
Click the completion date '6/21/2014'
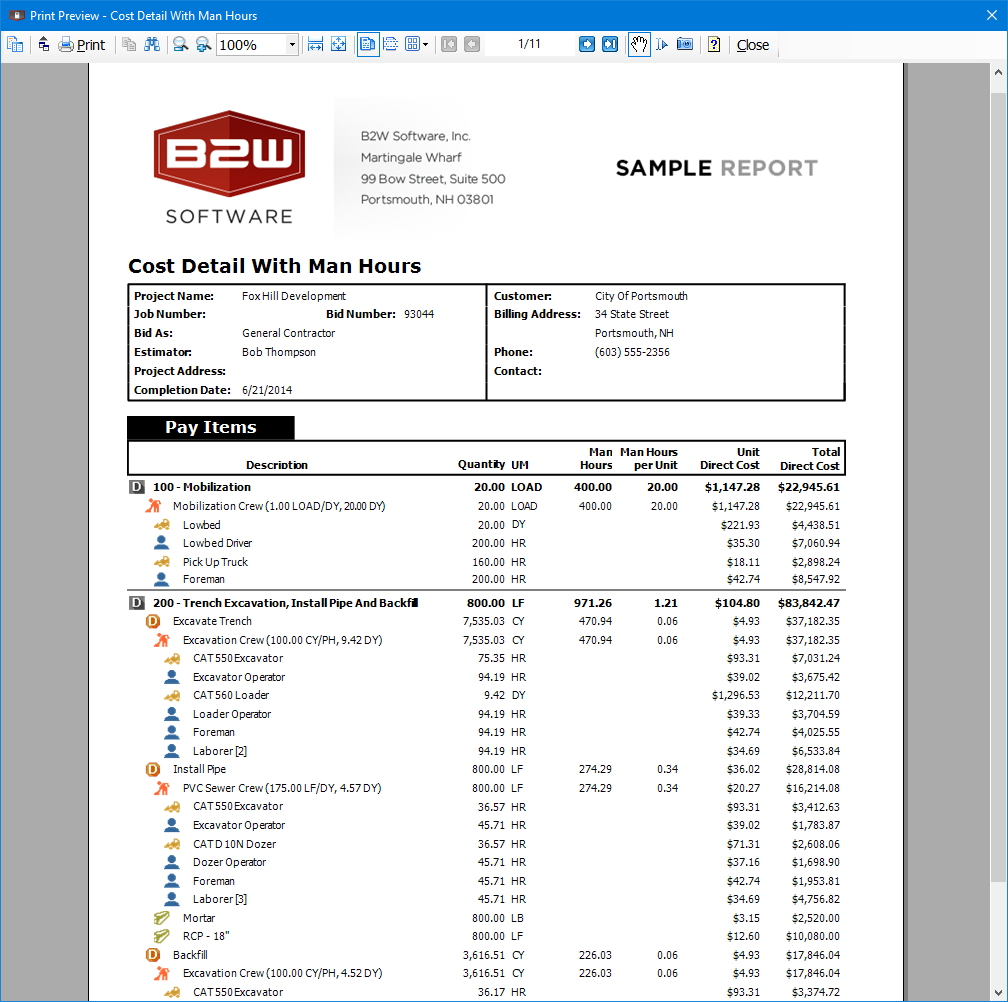point(267,390)
